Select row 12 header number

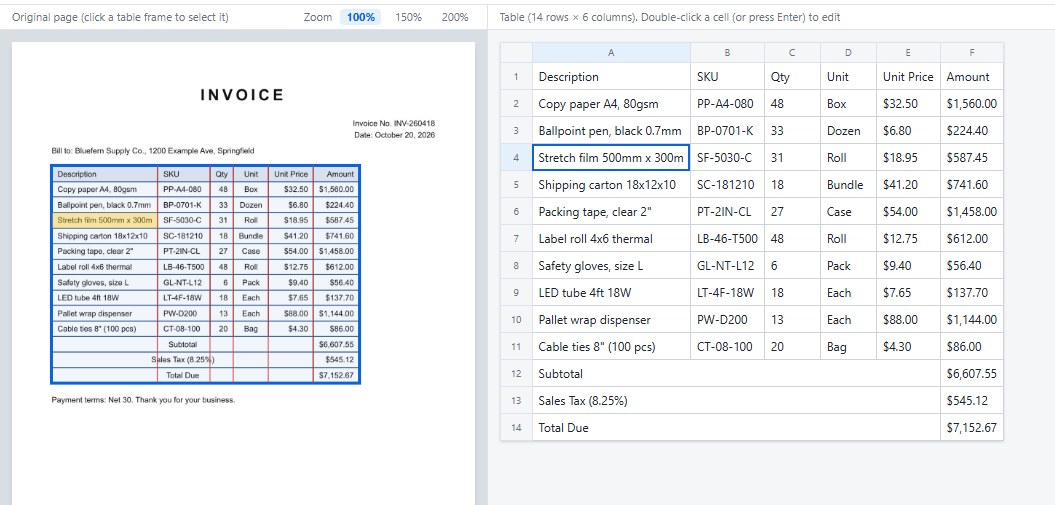tap(516, 374)
